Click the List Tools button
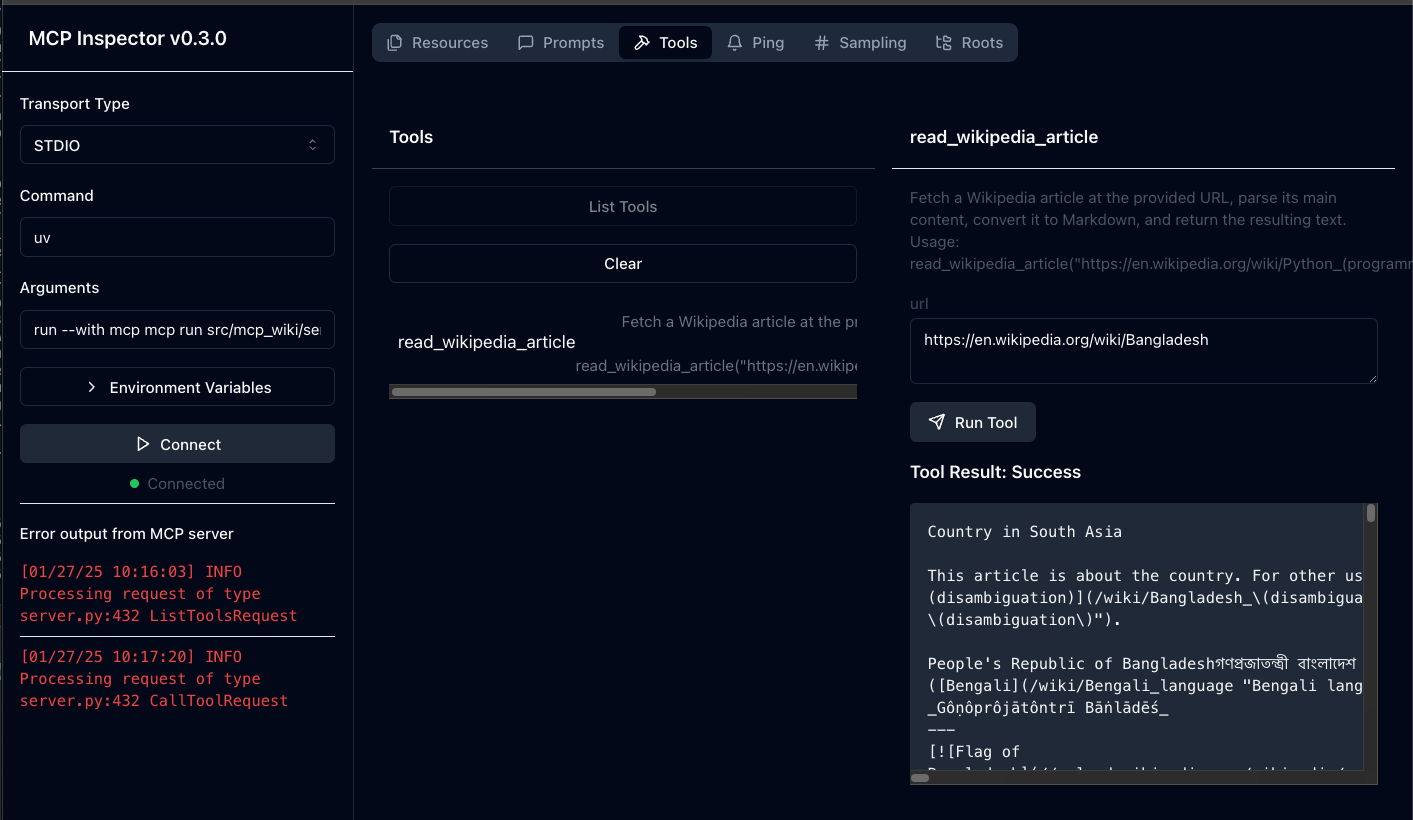 click(x=622, y=206)
